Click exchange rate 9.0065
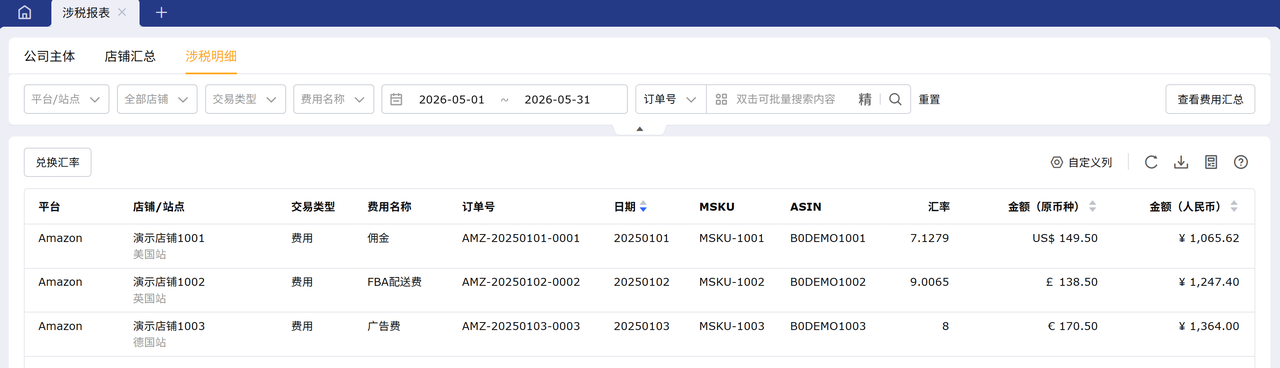The image size is (1280, 368). (930, 282)
